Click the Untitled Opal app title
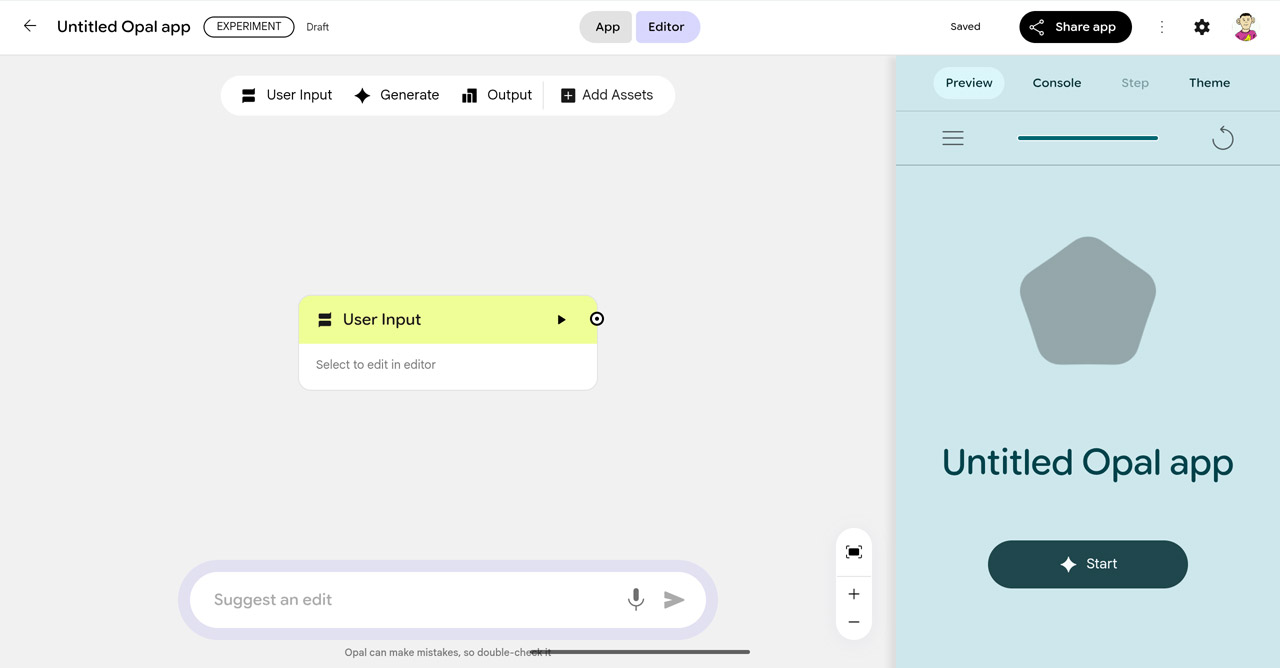 click(x=124, y=27)
